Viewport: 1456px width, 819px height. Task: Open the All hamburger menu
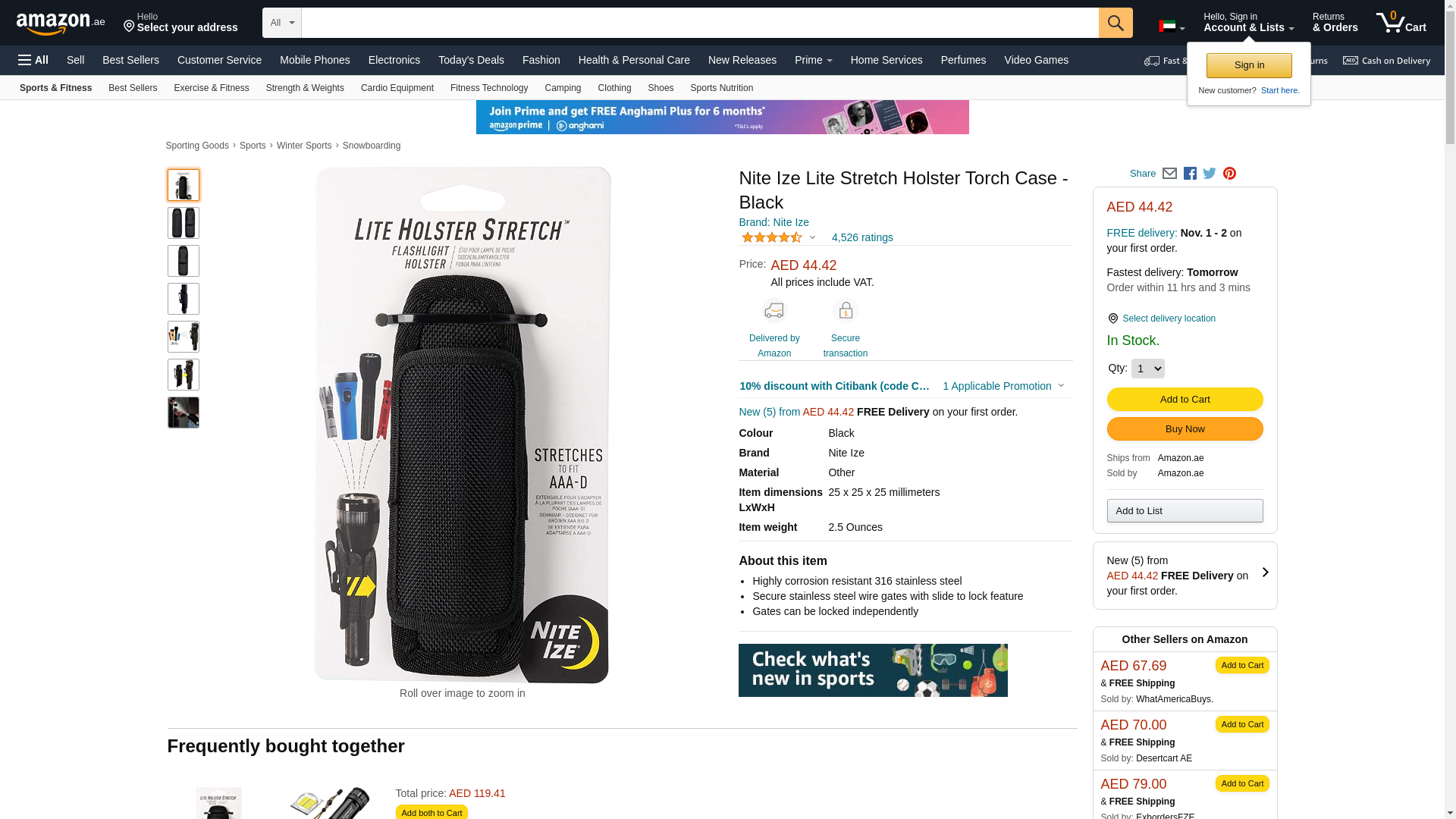tap(33, 60)
